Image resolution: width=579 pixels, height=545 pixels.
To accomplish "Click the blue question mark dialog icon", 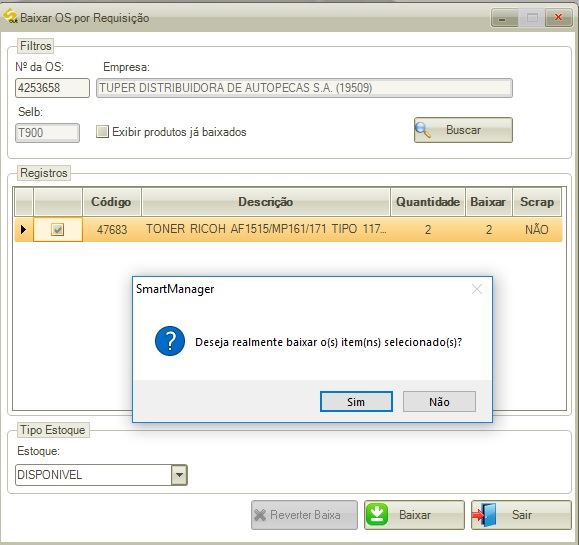I will [170, 341].
